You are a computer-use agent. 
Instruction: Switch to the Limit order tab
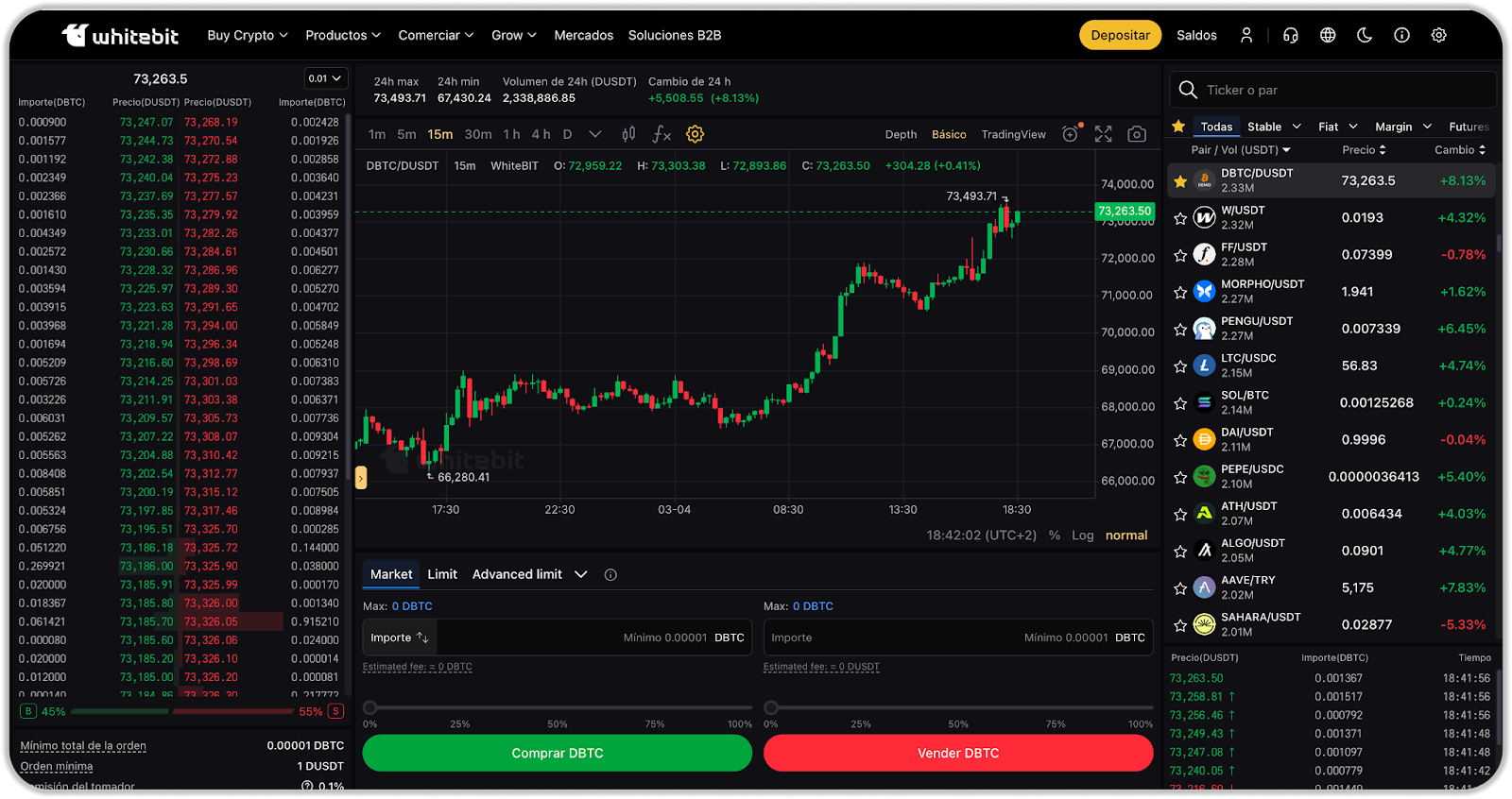click(x=441, y=574)
